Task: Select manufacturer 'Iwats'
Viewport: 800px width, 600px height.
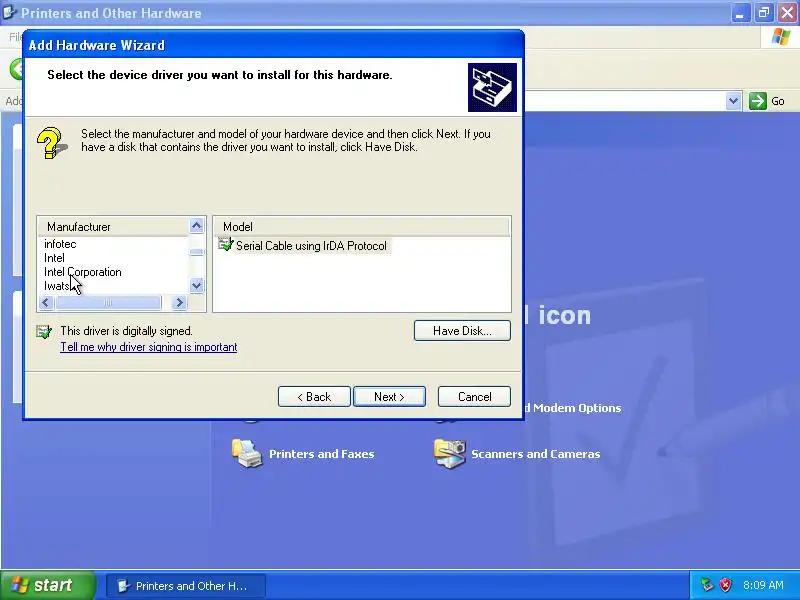Action: [57, 286]
